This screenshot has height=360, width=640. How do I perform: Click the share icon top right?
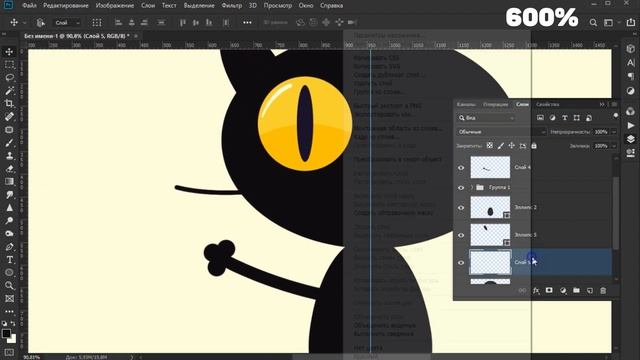(x=631, y=22)
